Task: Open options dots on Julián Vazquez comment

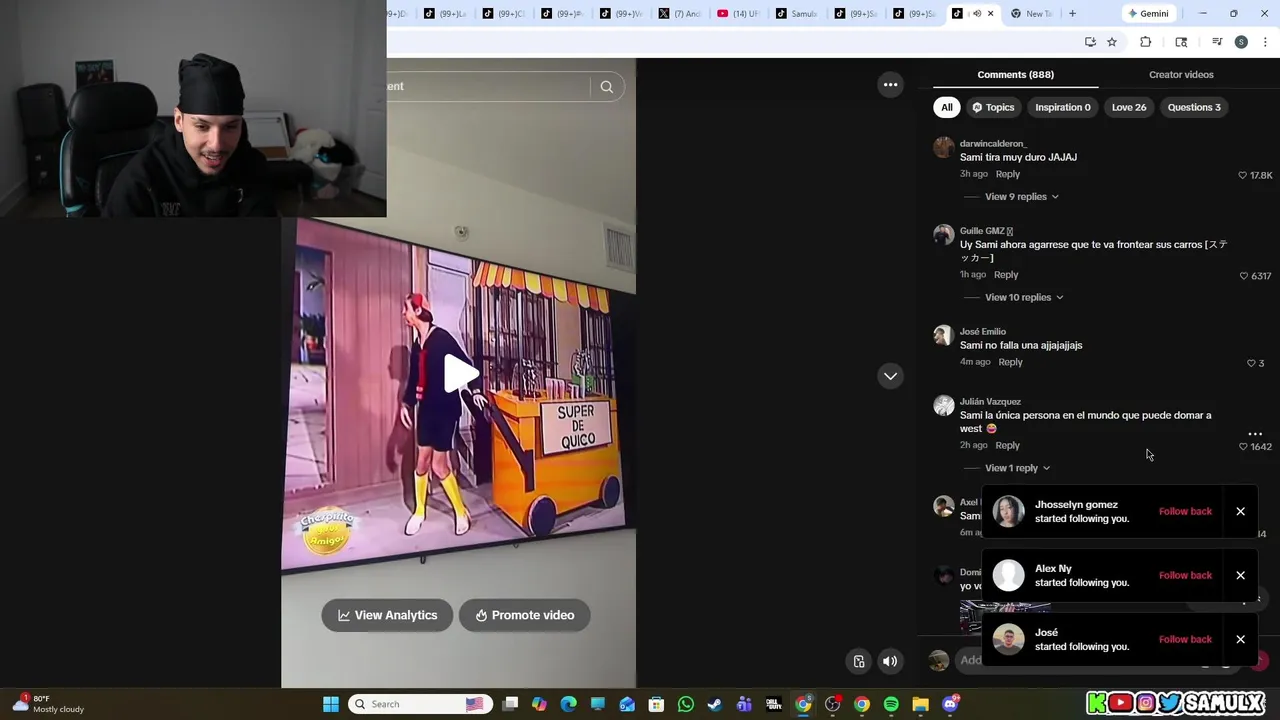Action: pyautogui.click(x=1255, y=434)
